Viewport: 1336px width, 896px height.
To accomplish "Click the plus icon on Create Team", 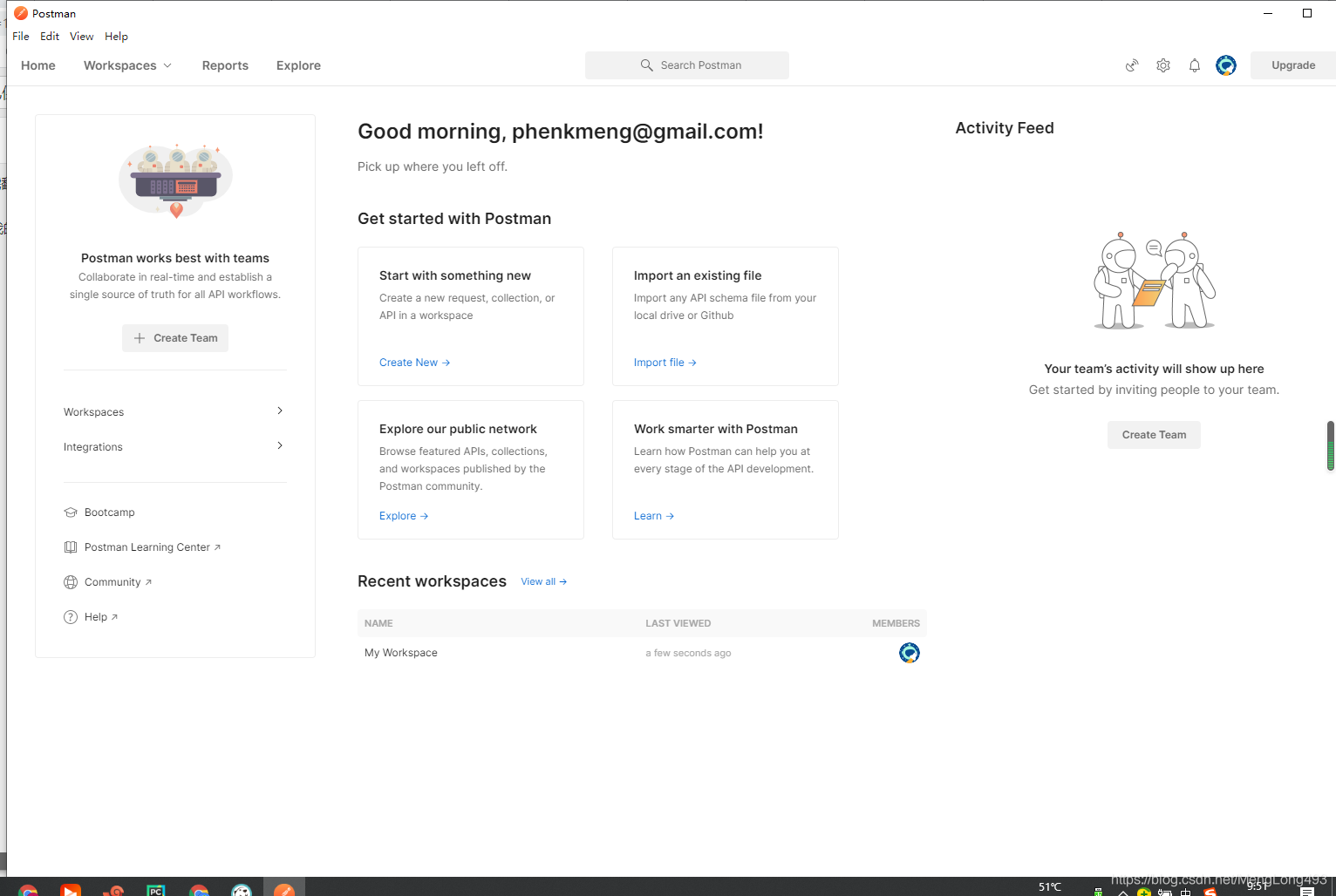I will 140,338.
